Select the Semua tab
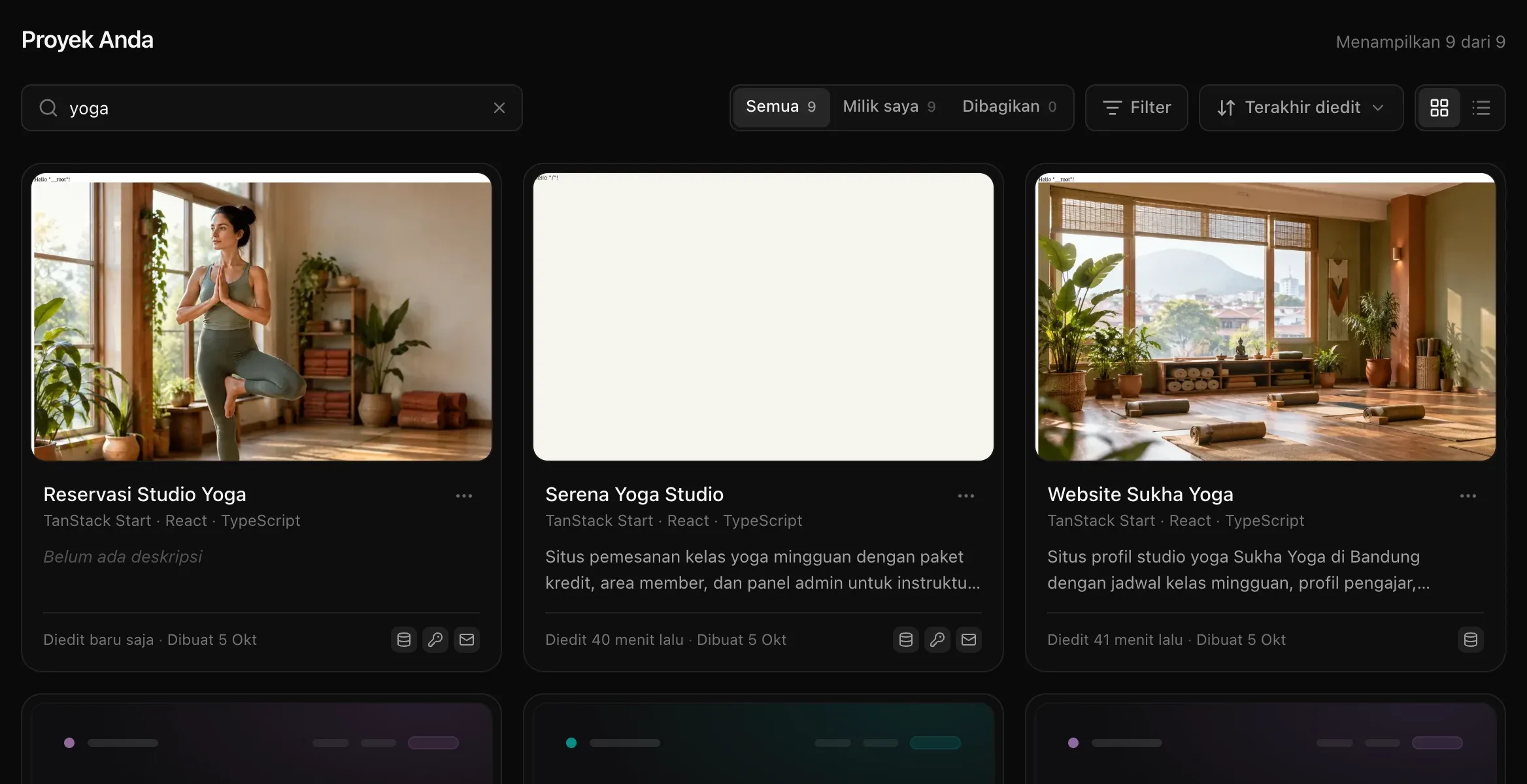 click(x=781, y=107)
